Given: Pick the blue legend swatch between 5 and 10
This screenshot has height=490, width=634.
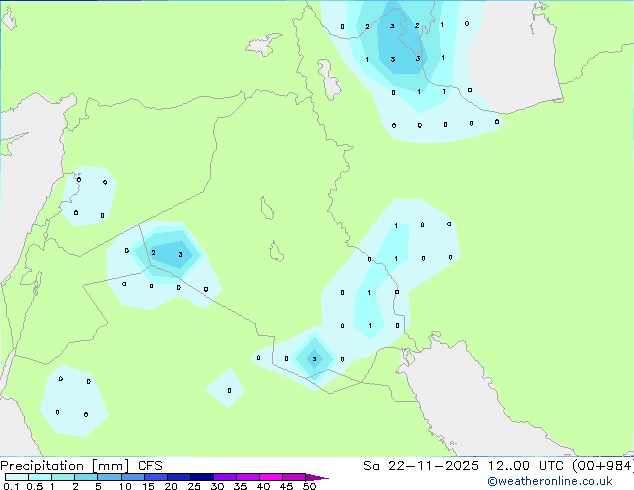Looking at the screenshot, I should 109,477.
